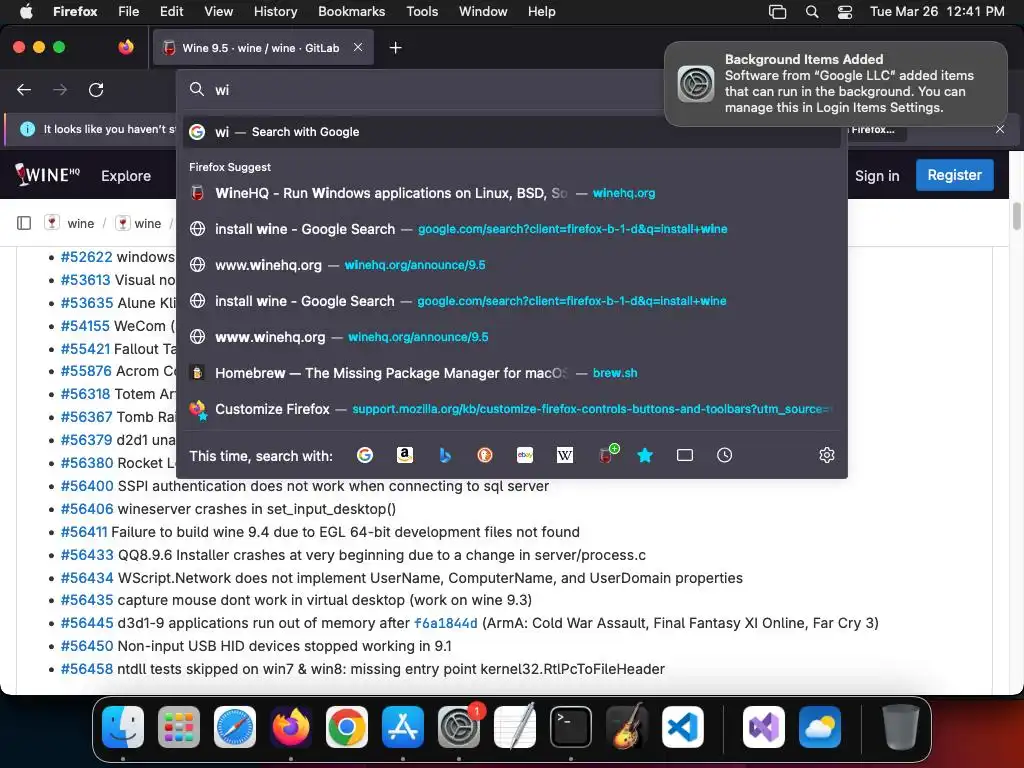Add WineHQ search engine icon

607,454
